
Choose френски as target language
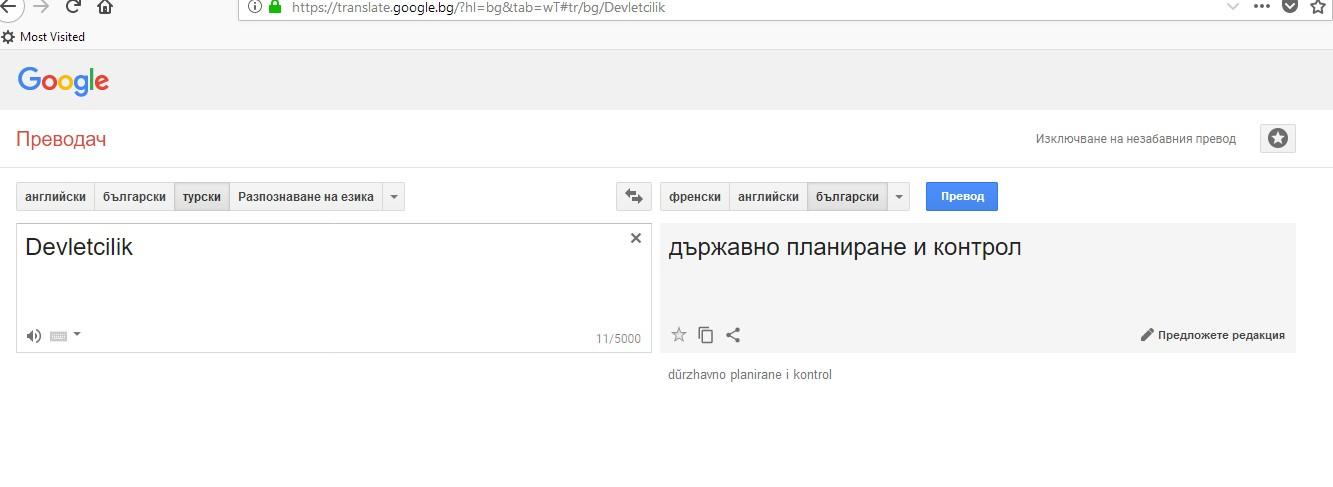694,197
